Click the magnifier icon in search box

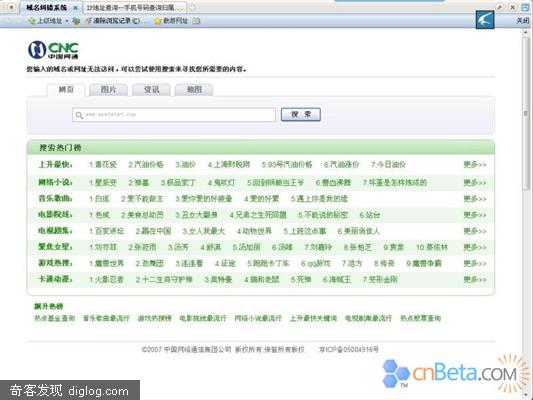79,115
